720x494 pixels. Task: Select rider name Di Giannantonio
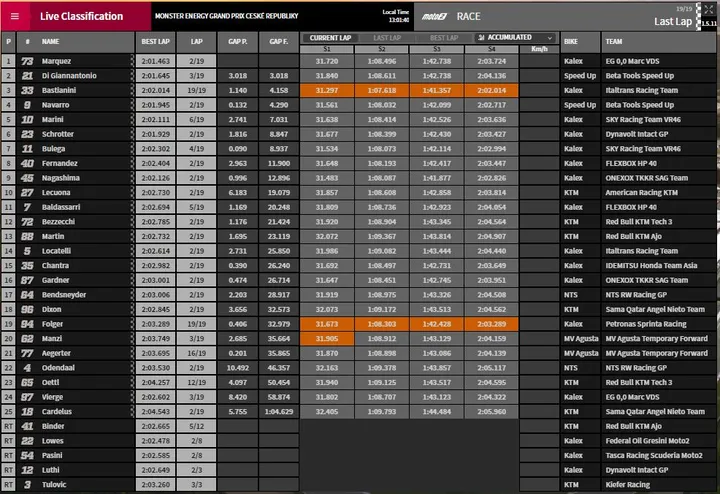pyautogui.click(x=69, y=76)
